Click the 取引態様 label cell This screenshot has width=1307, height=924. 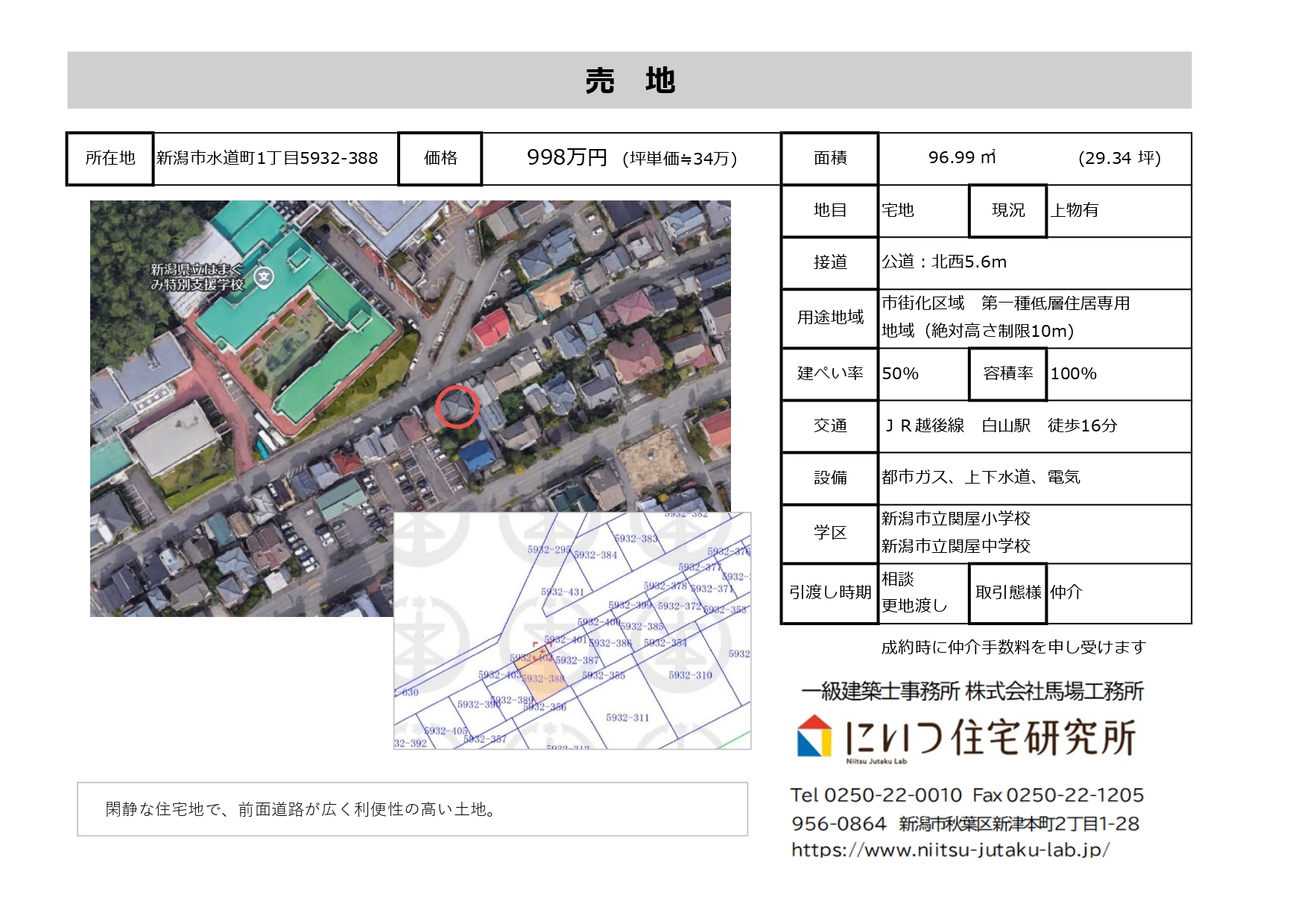pyautogui.click(x=1008, y=592)
